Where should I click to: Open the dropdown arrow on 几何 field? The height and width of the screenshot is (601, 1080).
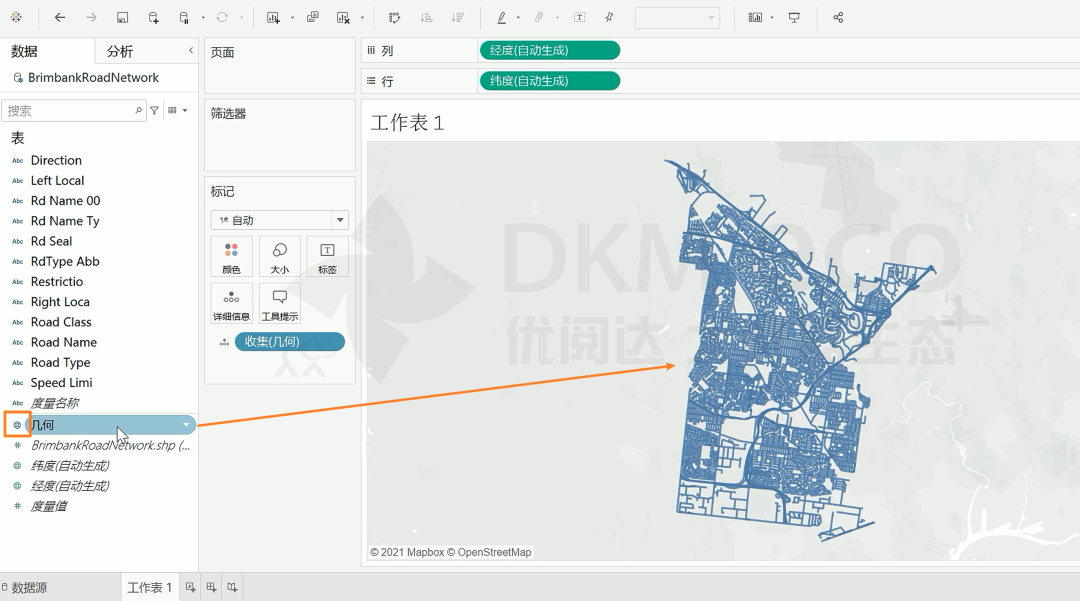[x=186, y=425]
